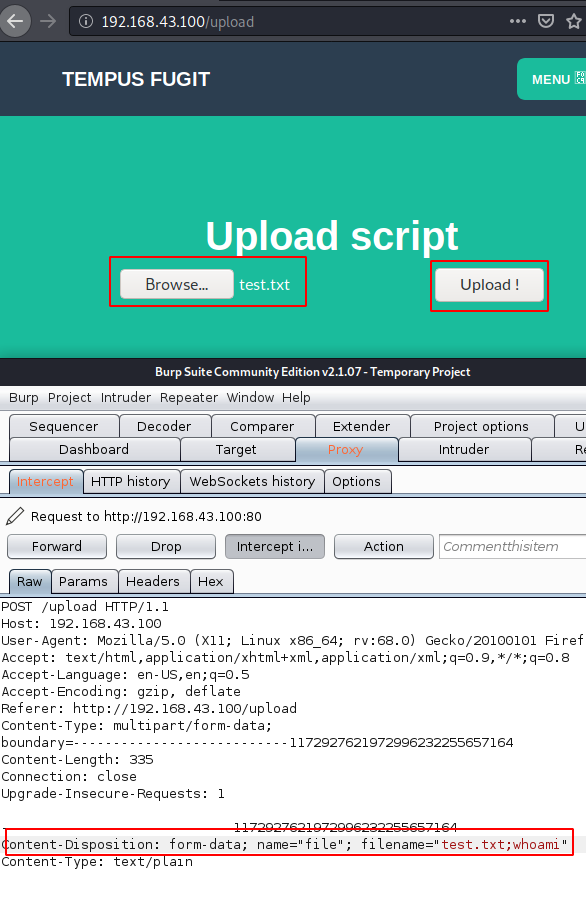
Task: Open the proxy Options sub-tab
Action: 357,482
